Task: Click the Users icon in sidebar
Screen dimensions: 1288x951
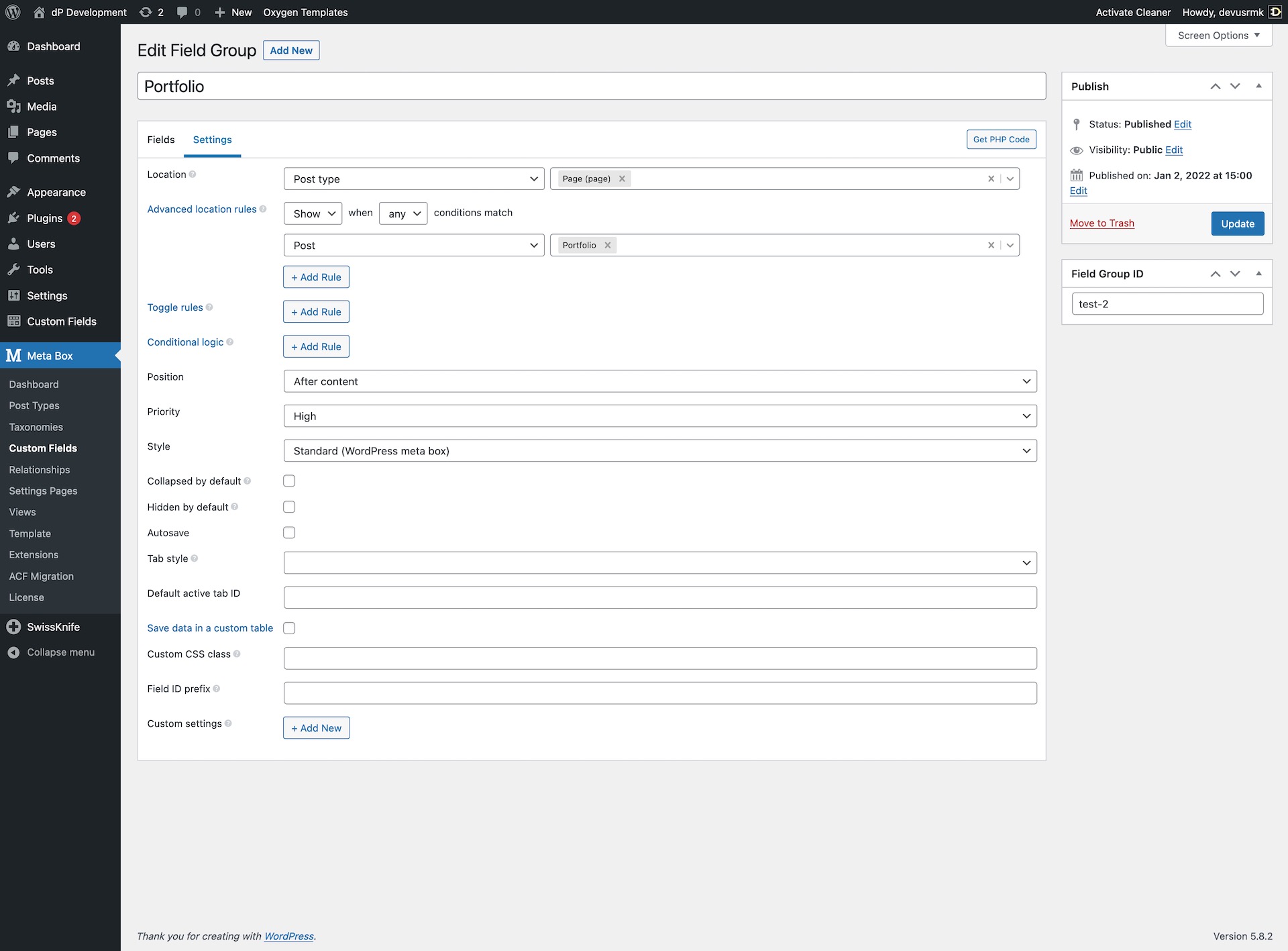Action: click(13, 244)
